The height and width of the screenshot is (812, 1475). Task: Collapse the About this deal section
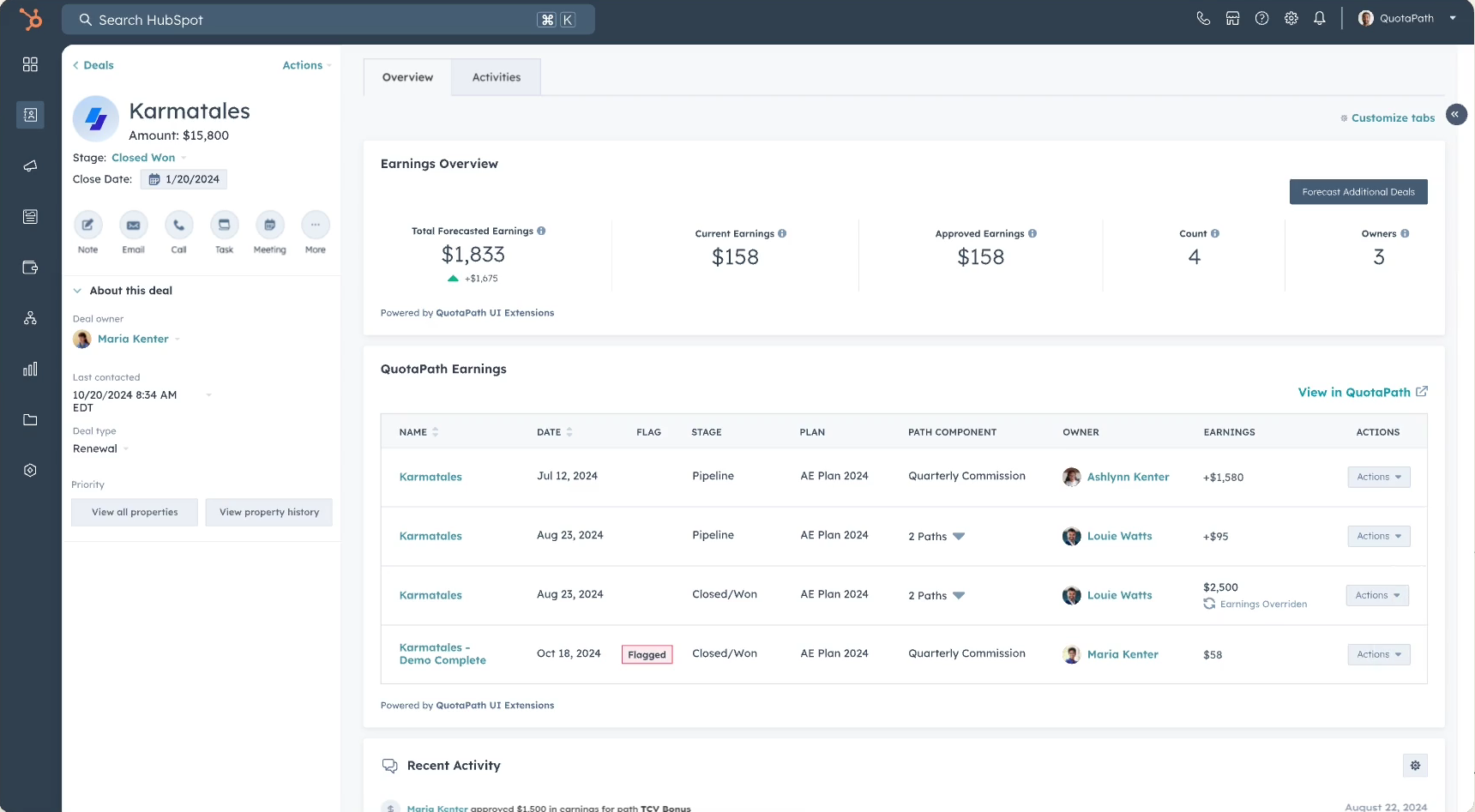pyautogui.click(x=77, y=291)
